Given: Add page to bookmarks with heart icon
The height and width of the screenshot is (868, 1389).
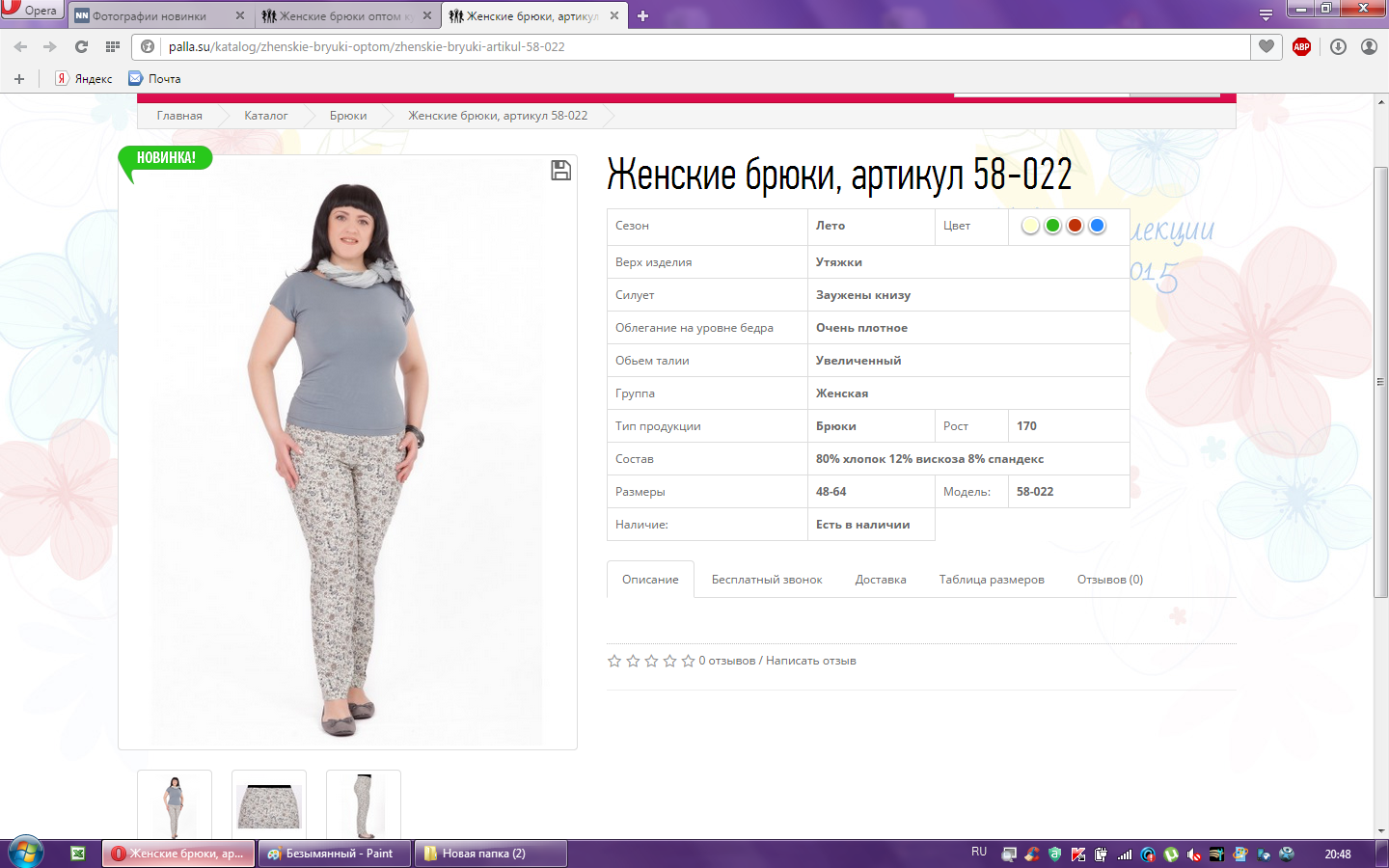Looking at the screenshot, I should click(1266, 46).
